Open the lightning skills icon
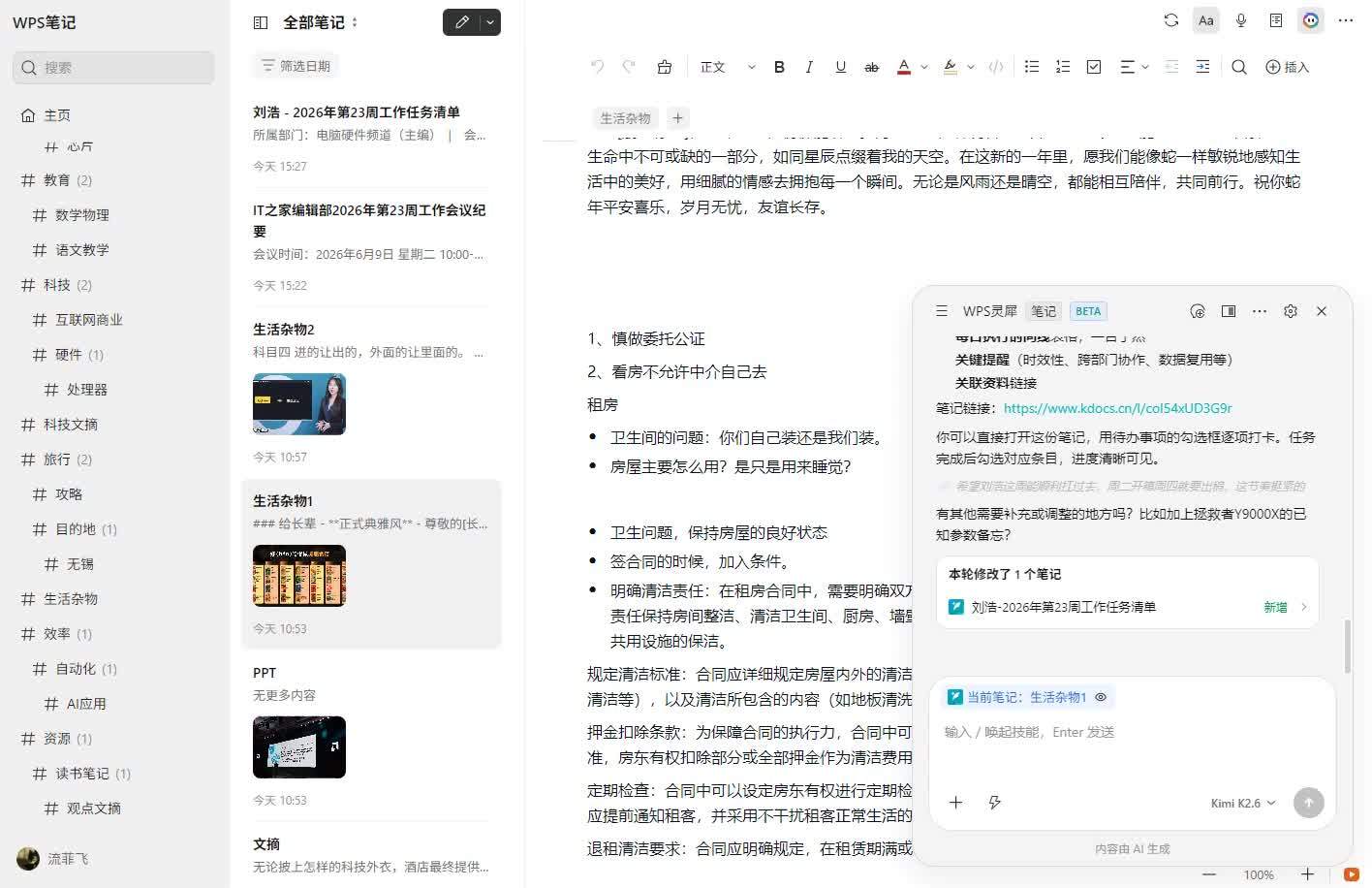1372x888 pixels. [x=994, y=802]
